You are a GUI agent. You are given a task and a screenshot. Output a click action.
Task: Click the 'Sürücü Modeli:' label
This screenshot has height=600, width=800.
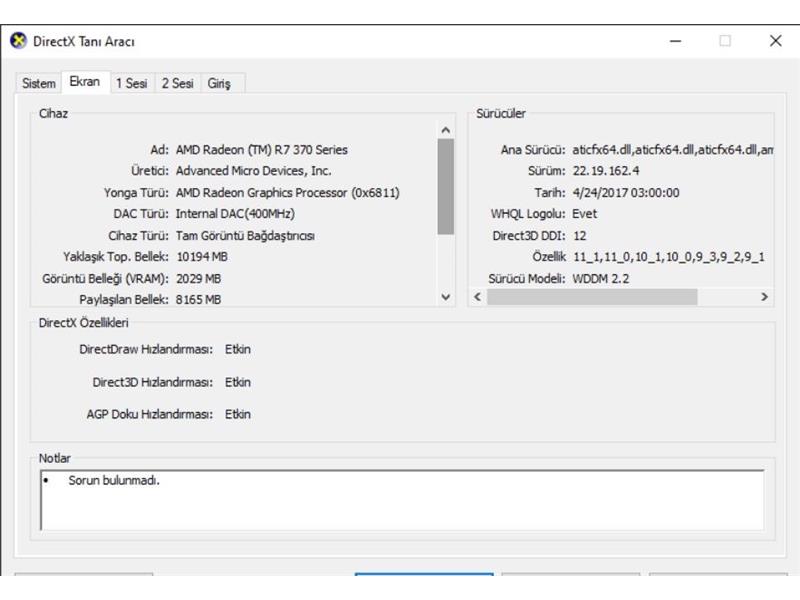click(x=527, y=279)
